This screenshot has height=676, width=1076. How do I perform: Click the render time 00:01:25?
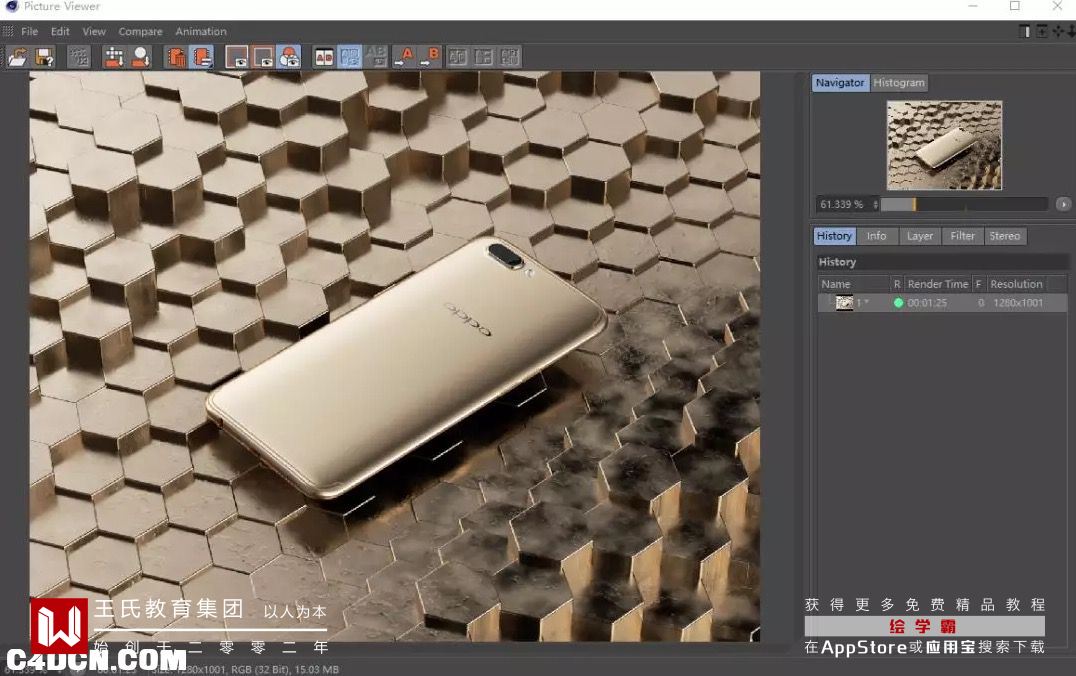click(927, 303)
